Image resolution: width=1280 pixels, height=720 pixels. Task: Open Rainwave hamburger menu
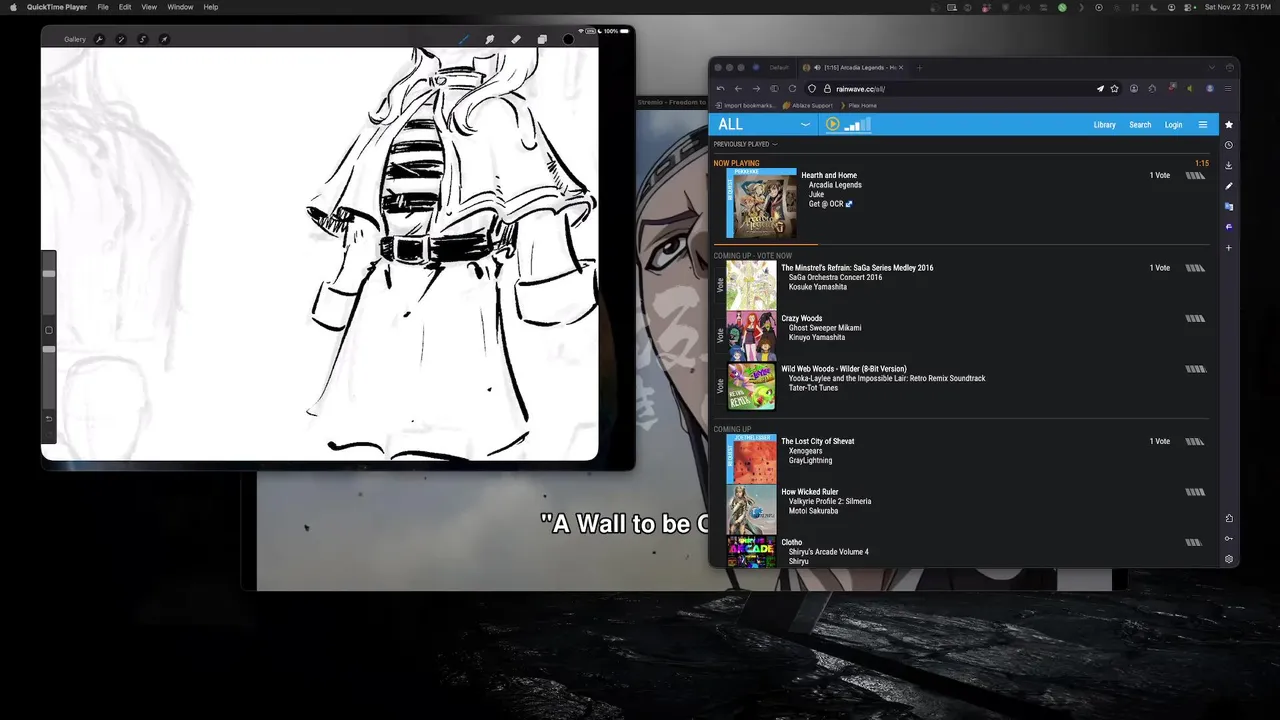pyautogui.click(x=1203, y=125)
